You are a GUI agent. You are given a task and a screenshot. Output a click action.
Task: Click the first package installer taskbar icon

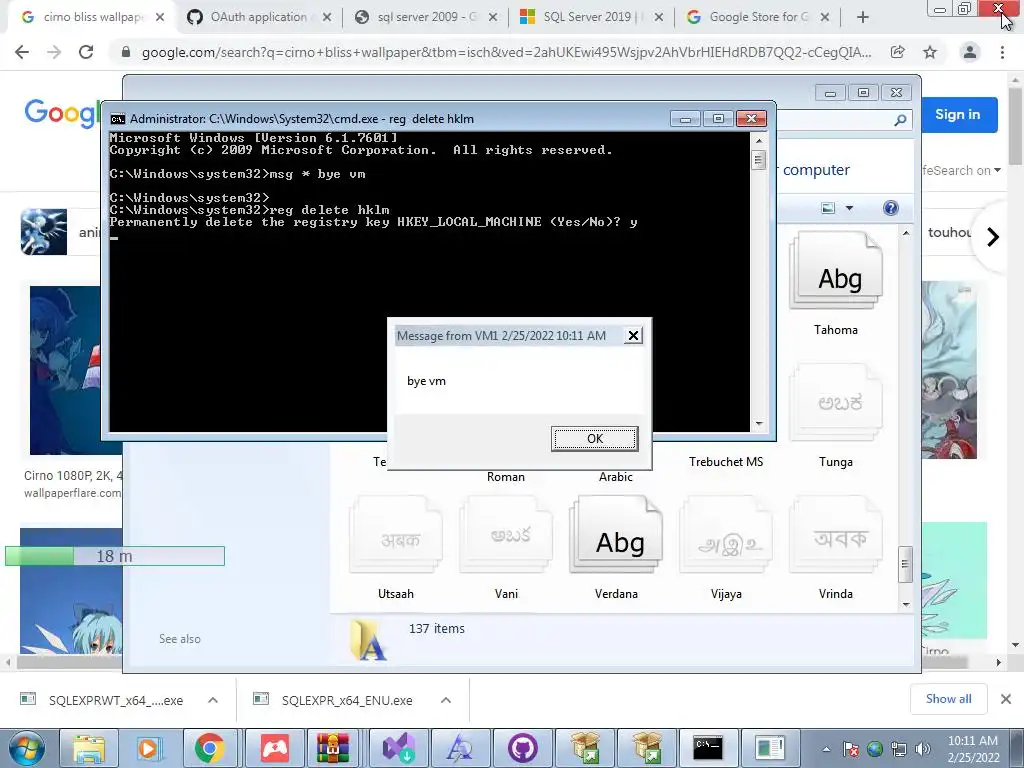(x=585, y=748)
